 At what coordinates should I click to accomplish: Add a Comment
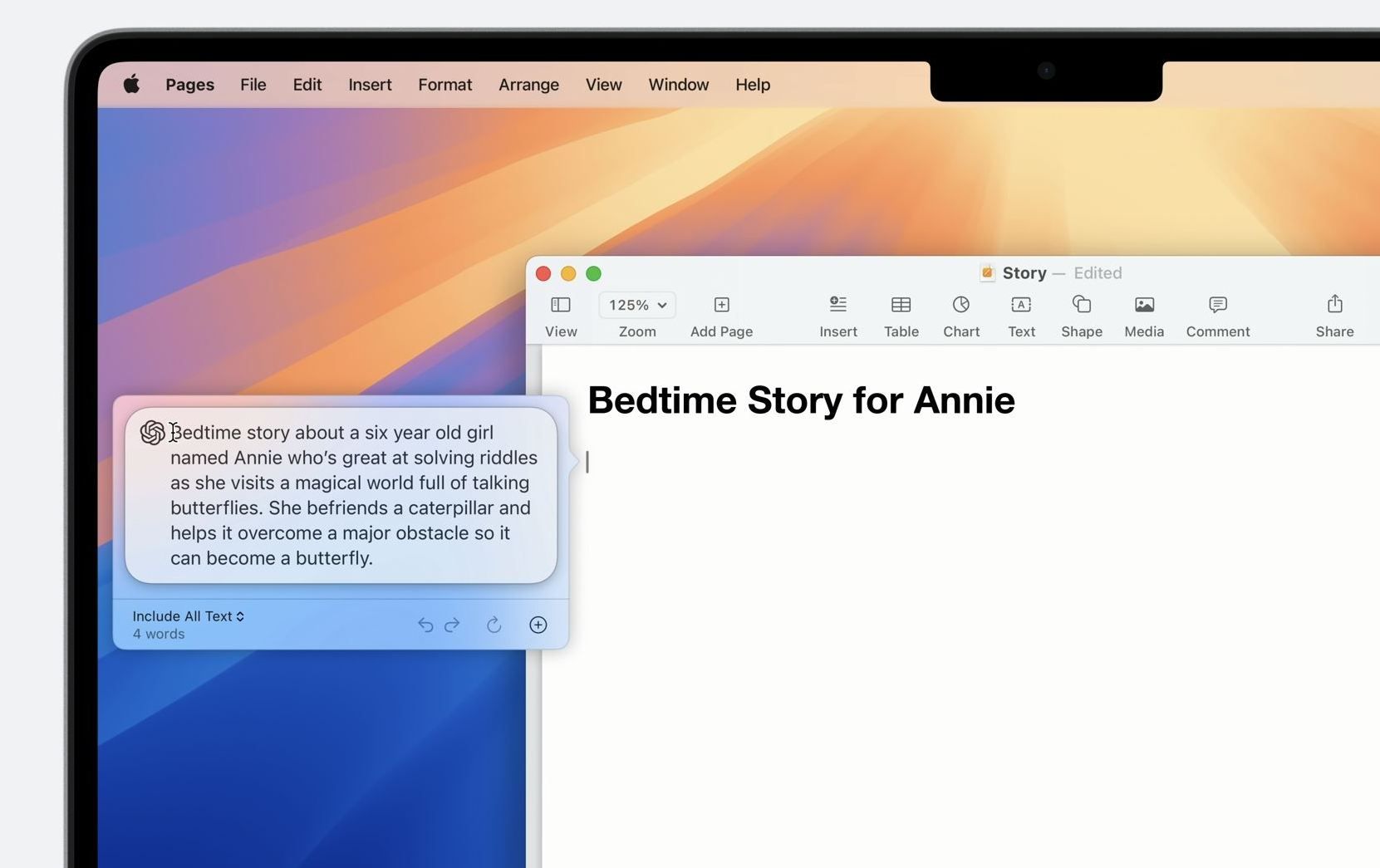click(1217, 314)
